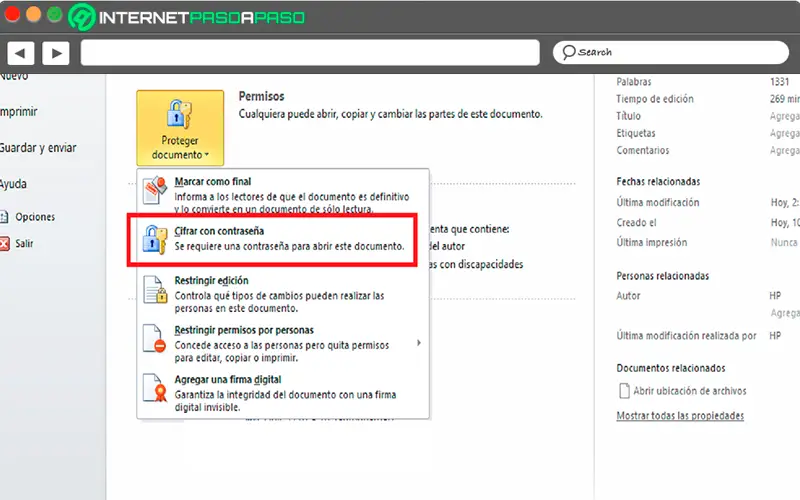This screenshot has height=500, width=800.
Task: Click the green macOS maximize dot
Action: [x=55, y=14]
